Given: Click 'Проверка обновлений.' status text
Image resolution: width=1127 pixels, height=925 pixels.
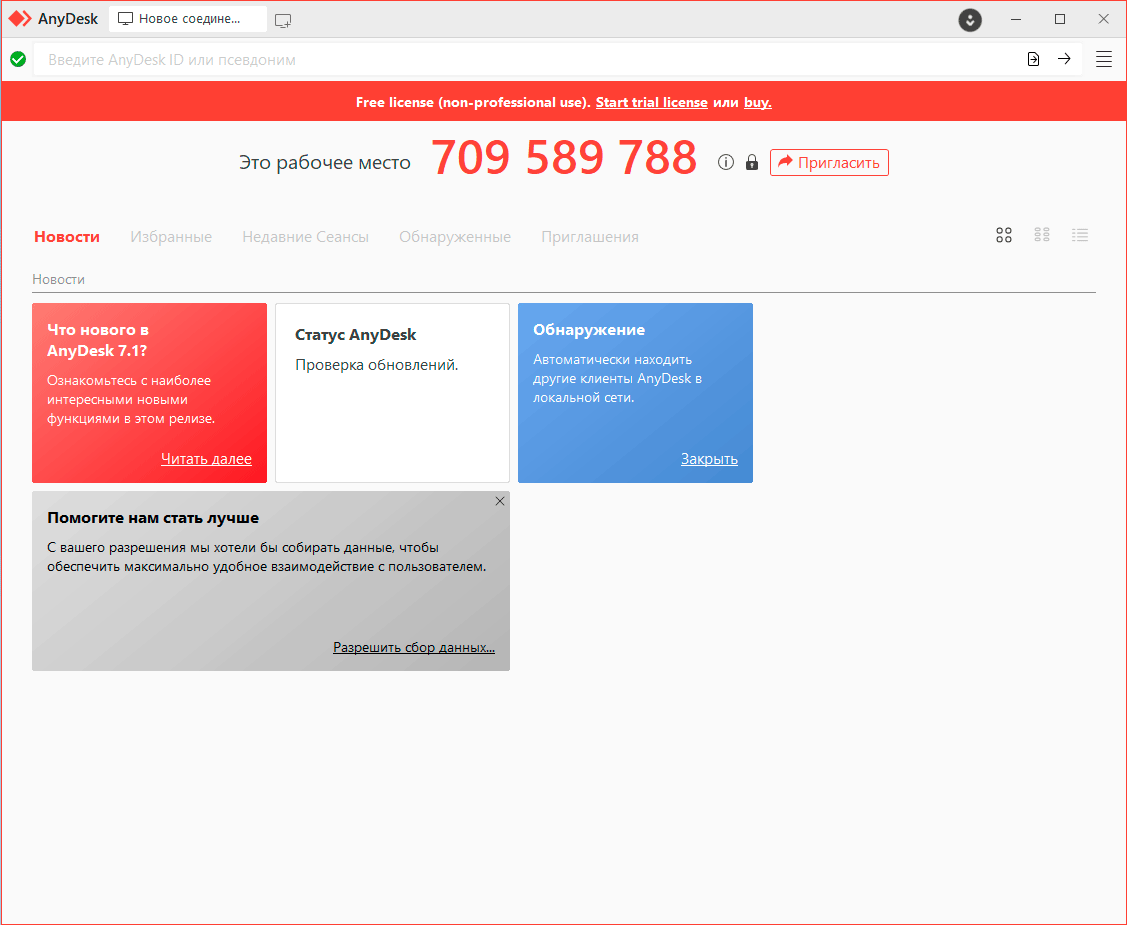Looking at the screenshot, I should [x=377, y=365].
